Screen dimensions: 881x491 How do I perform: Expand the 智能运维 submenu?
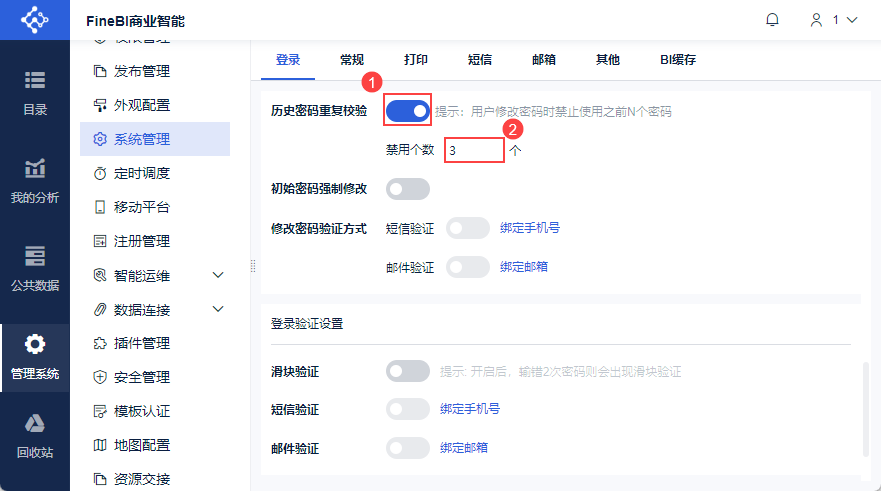tap(219, 275)
